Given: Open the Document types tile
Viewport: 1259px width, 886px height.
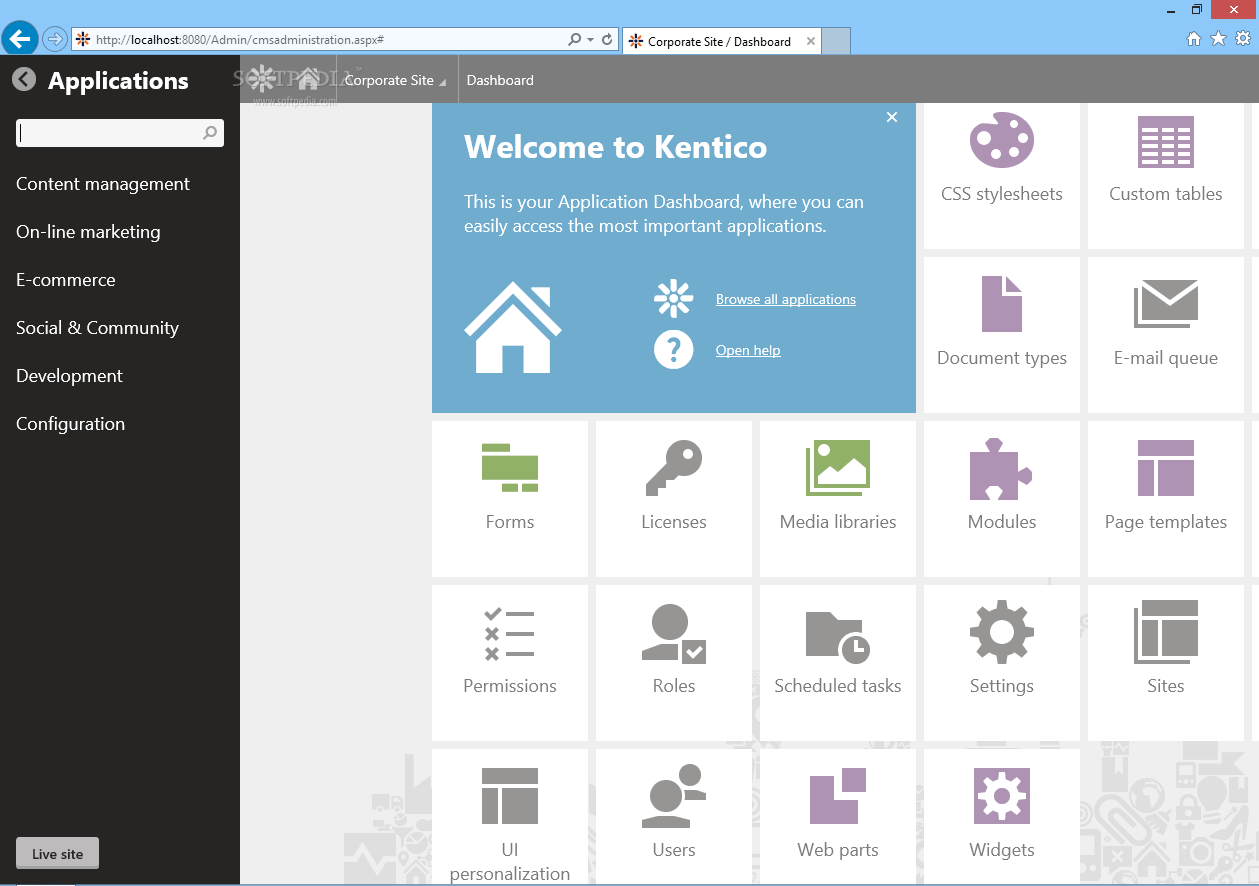Looking at the screenshot, I should 1002,335.
